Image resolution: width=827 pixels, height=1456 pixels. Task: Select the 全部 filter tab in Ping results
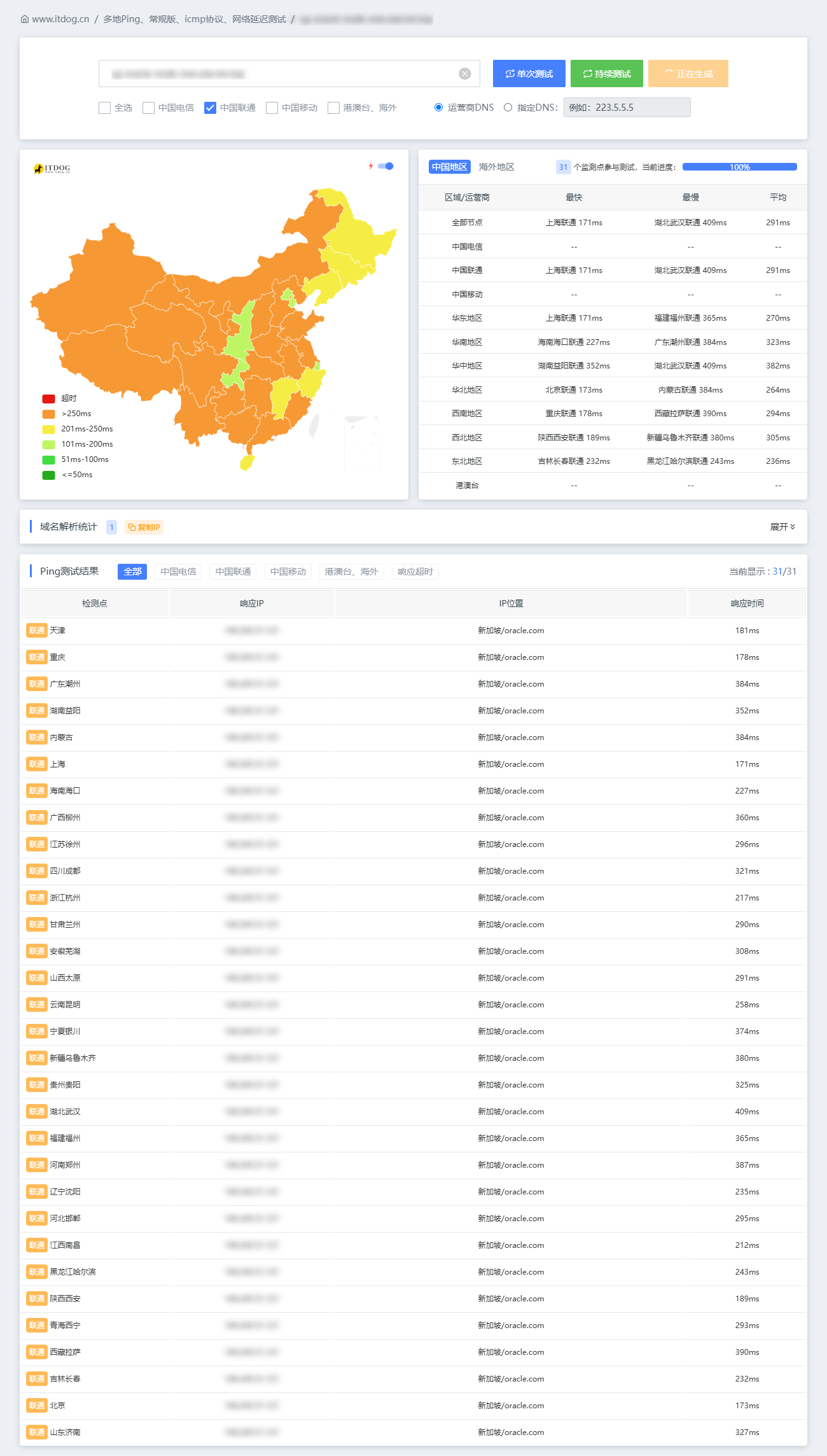132,571
